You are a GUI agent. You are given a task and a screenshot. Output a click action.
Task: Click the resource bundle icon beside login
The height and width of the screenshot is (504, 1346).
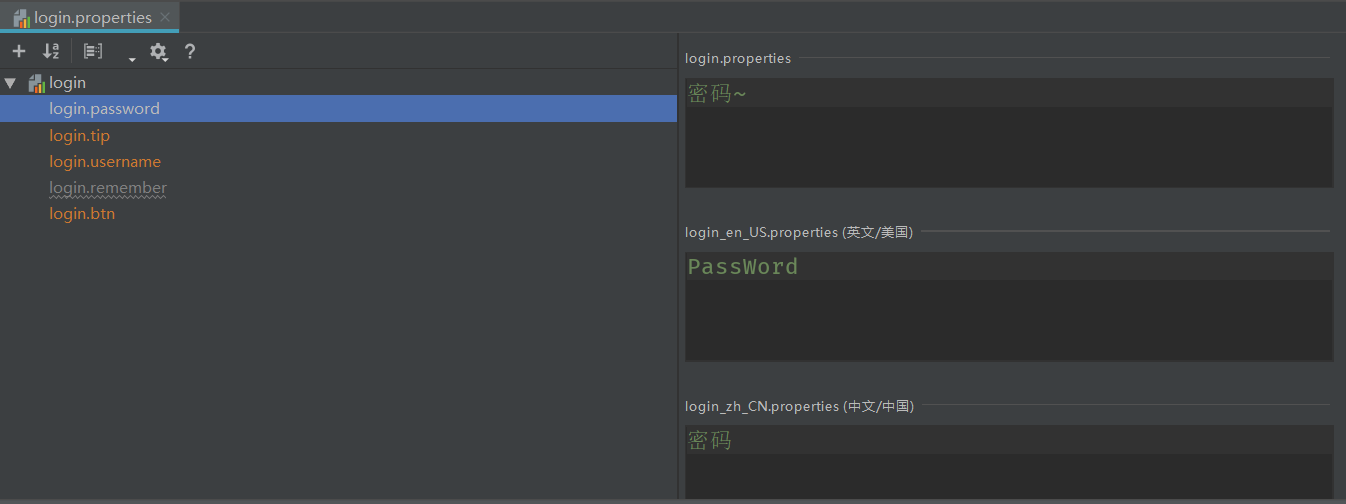(x=37, y=83)
